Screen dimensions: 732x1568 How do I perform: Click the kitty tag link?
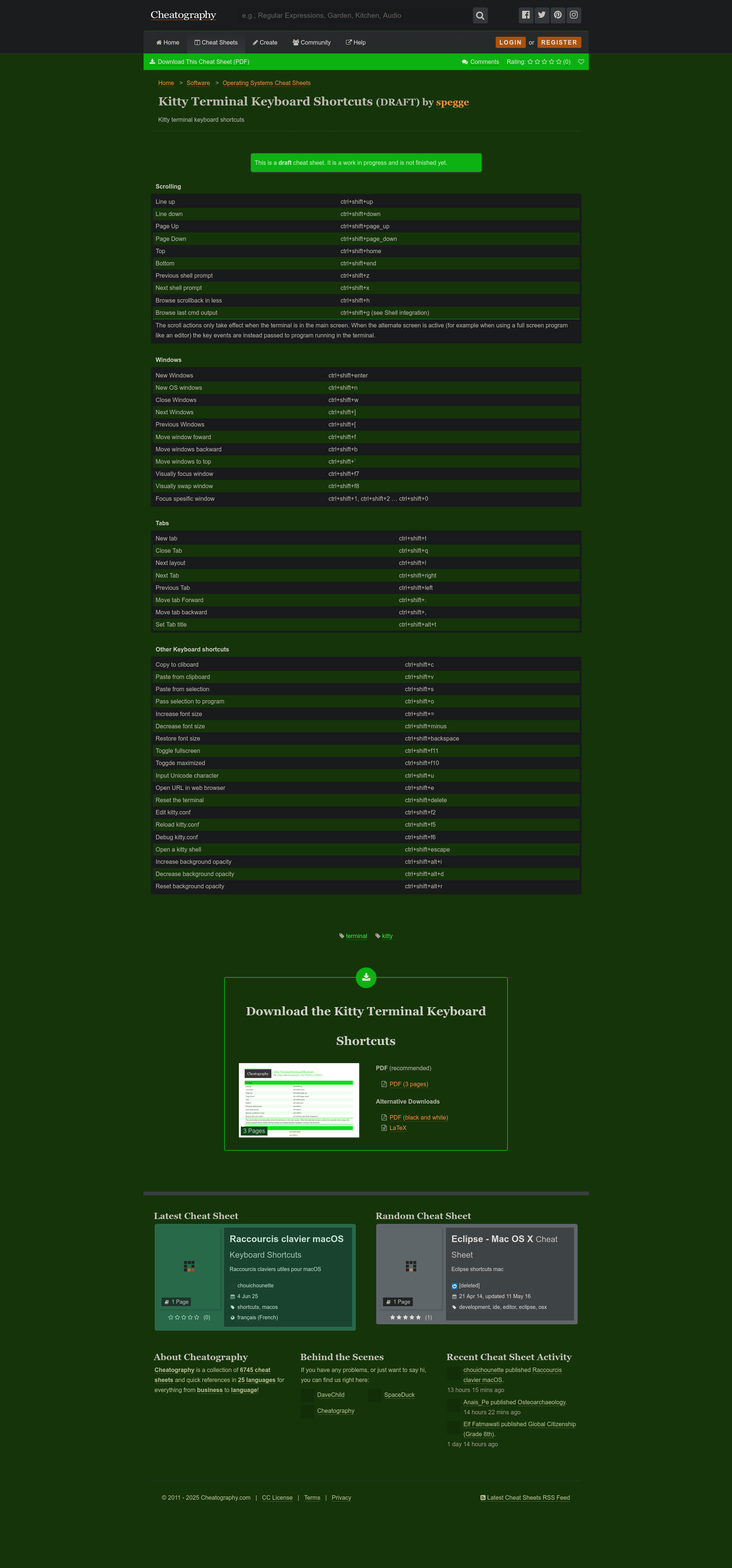(387, 935)
